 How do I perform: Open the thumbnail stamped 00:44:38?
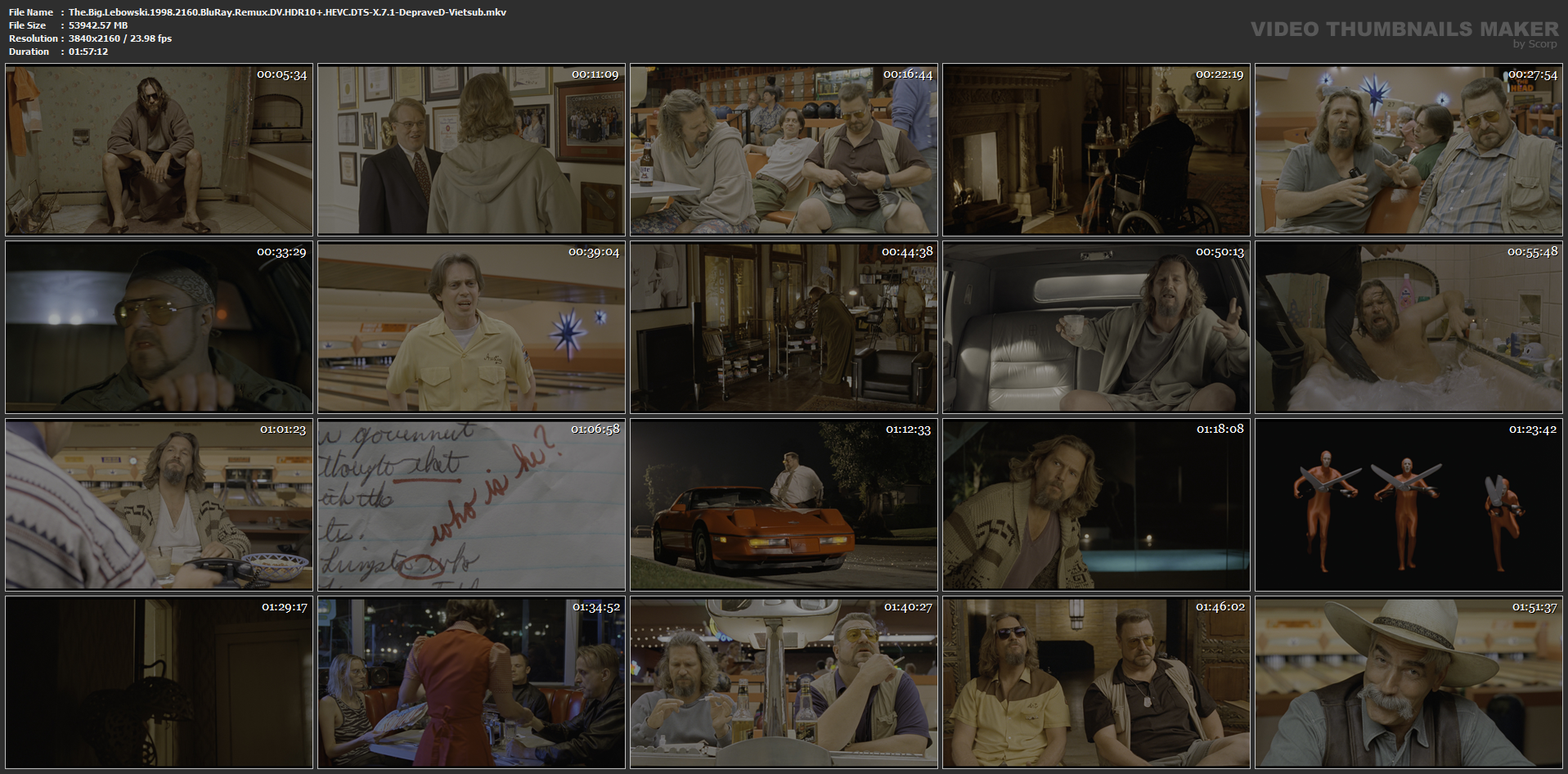(784, 327)
